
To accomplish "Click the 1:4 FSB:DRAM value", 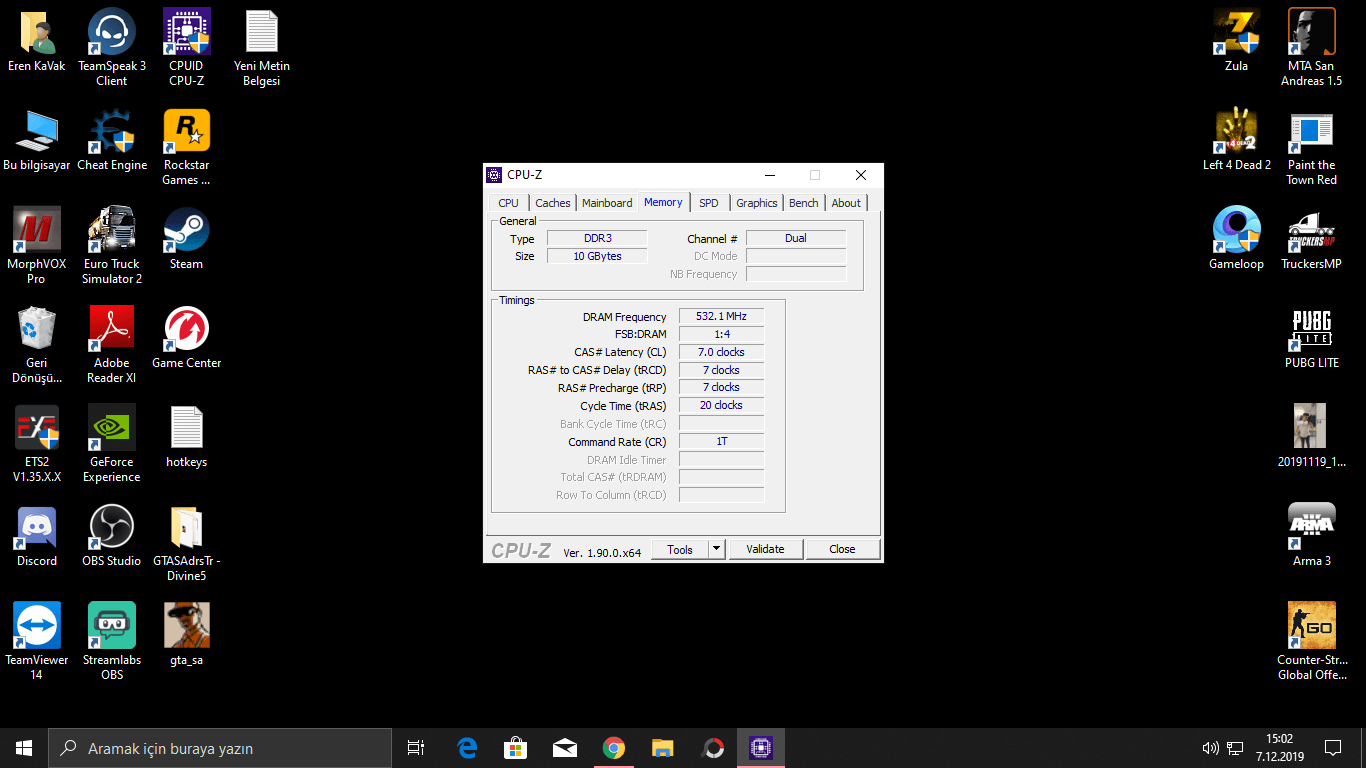I will [x=721, y=334].
